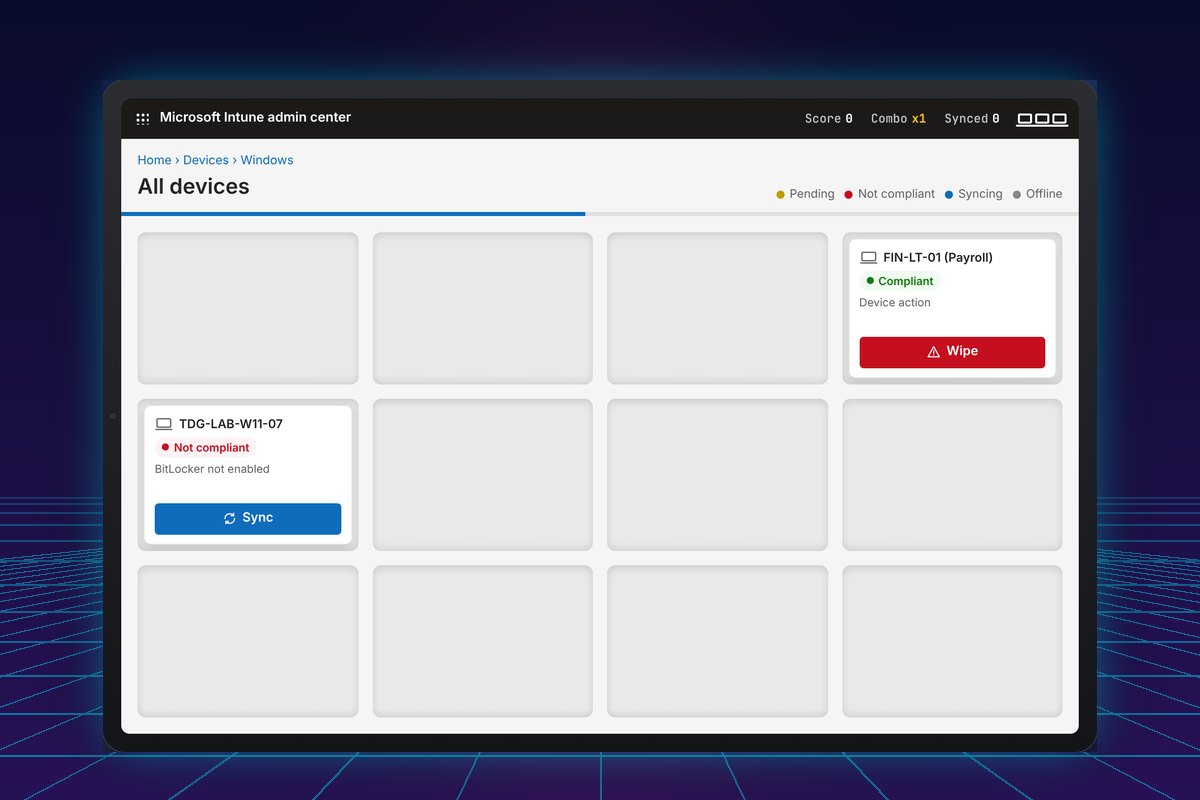Click the Microsoft Intune admin center title
This screenshot has width=1200, height=800.
click(255, 118)
